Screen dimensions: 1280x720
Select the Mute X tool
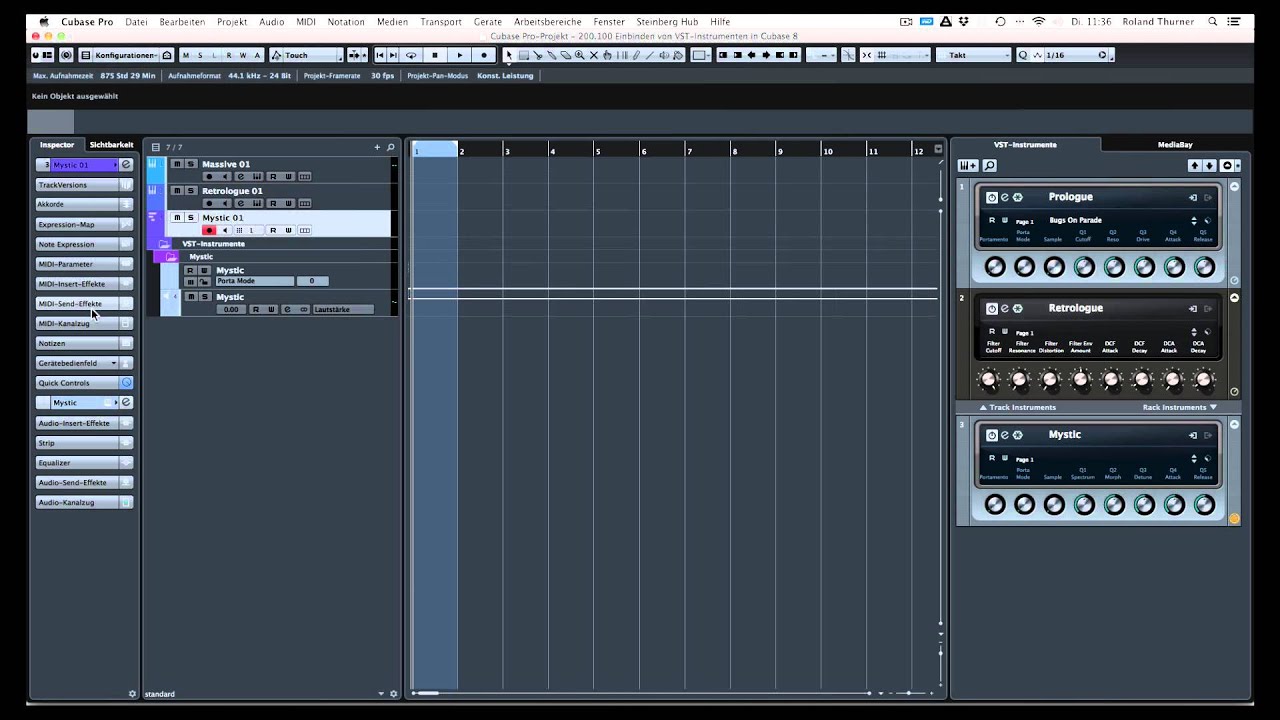593,55
